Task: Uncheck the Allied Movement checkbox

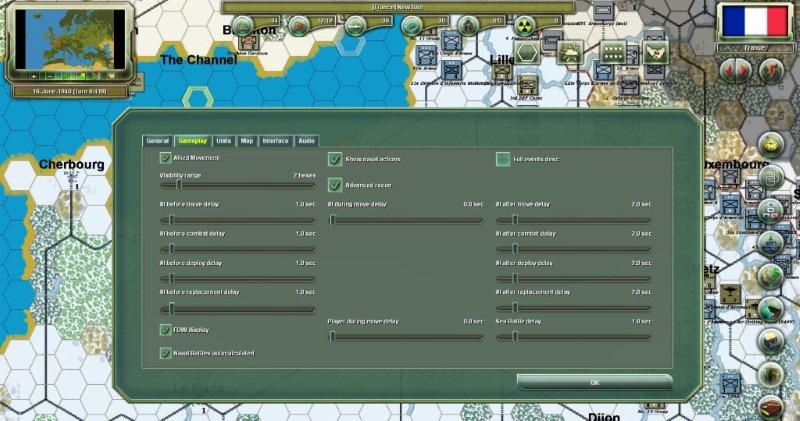Action: 165,158
